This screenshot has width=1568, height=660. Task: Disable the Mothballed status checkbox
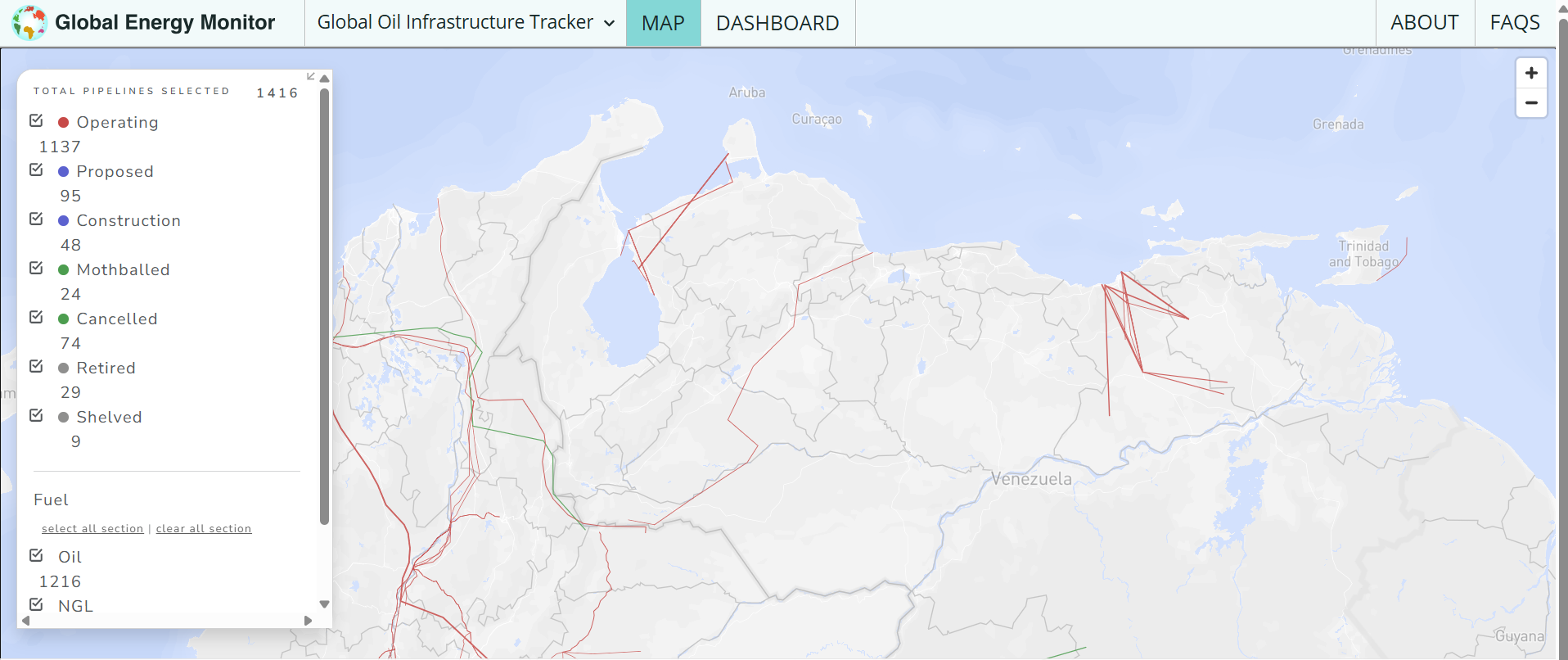36,269
